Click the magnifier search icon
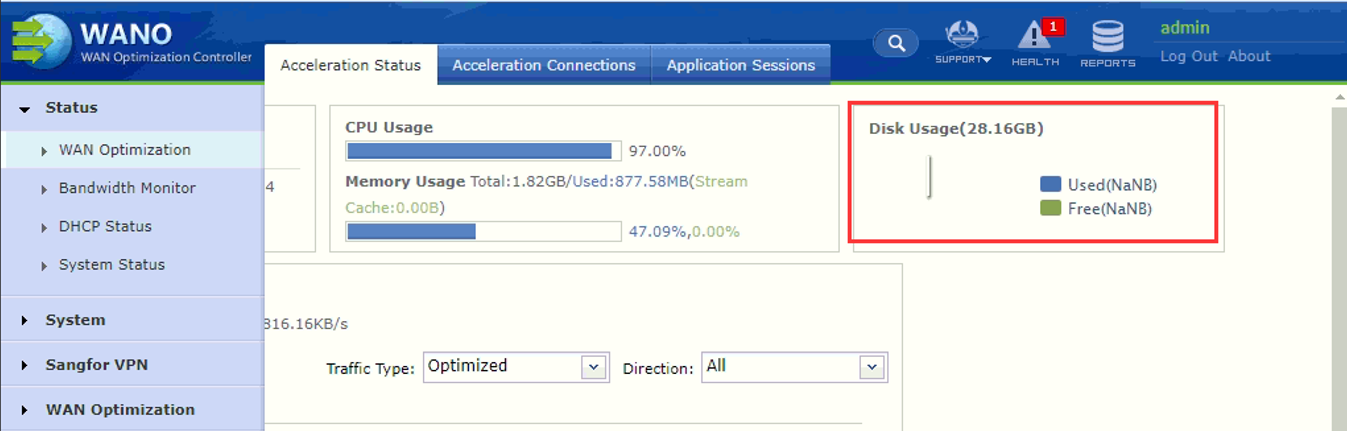Viewport: 1347px width, 431px height. click(896, 43)
